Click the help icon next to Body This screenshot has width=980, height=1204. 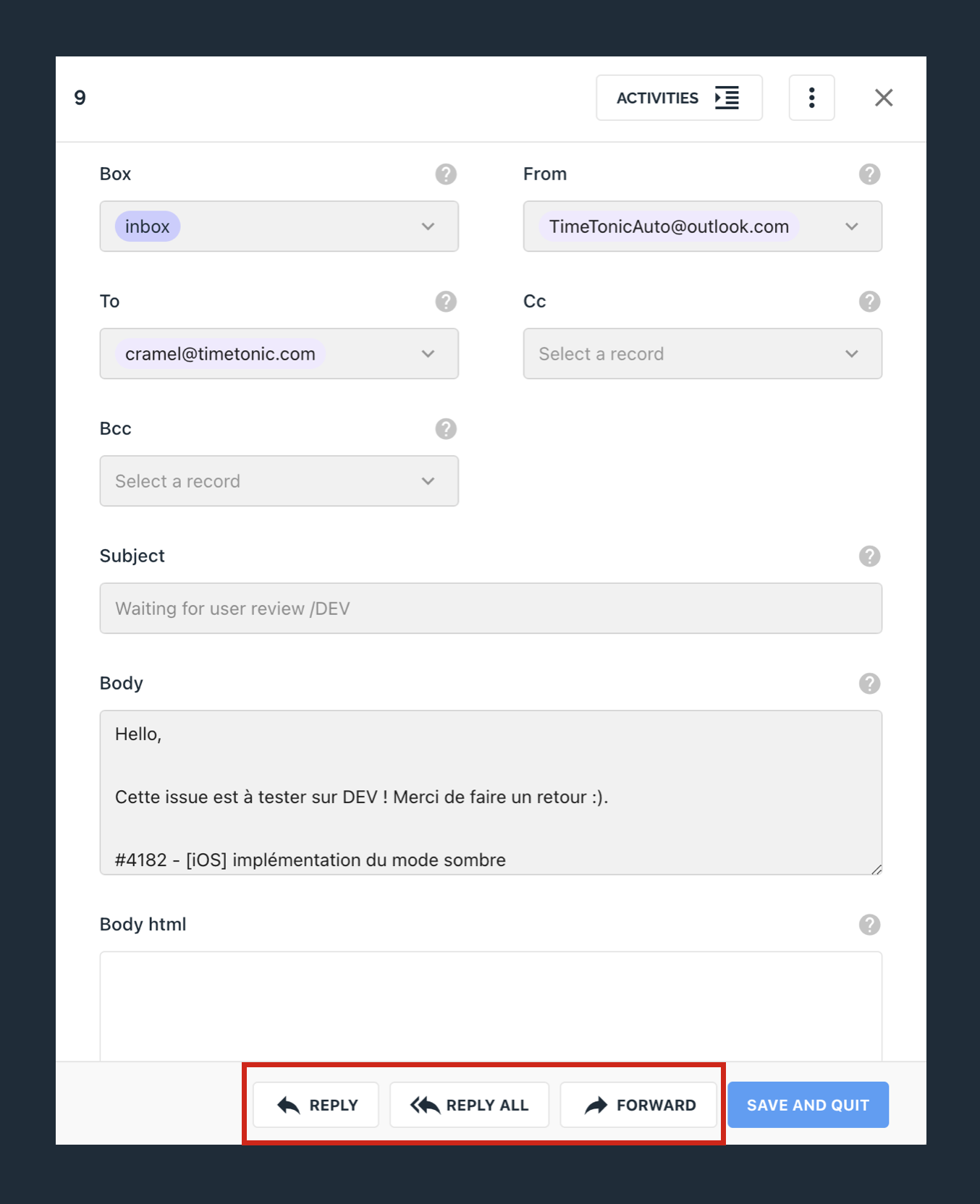pyautogui.click(x=869, y=684)
